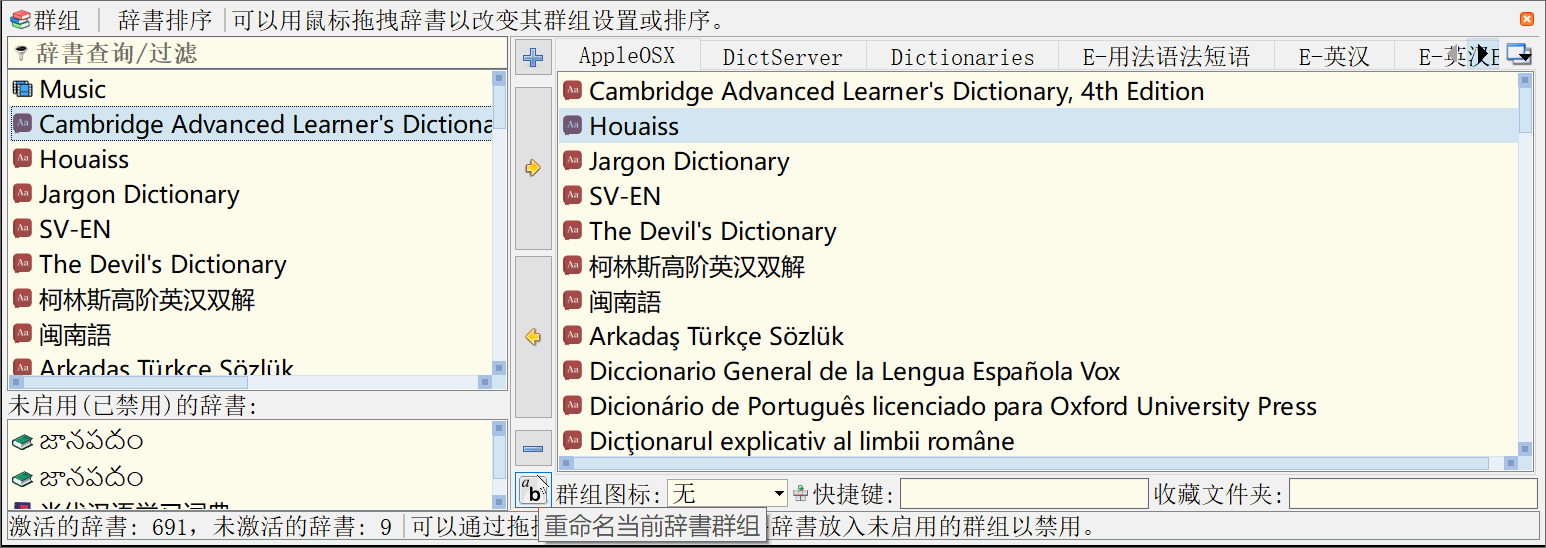Click Houaiss dictionary icon in the group list
Viewport: 1546px width, 548px height.
572,126
